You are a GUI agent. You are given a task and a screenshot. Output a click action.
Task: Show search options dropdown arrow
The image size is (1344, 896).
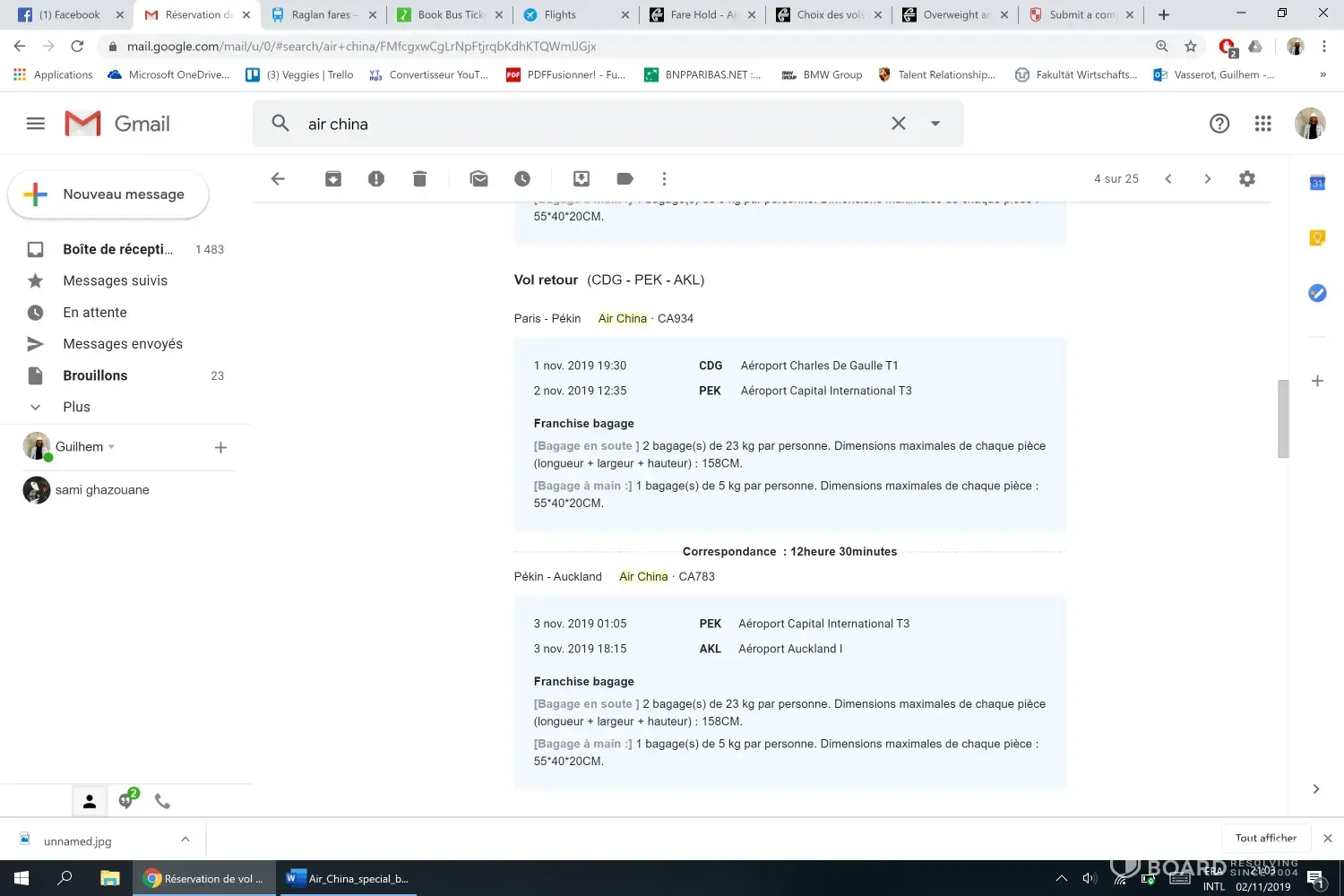click(935, 124)
